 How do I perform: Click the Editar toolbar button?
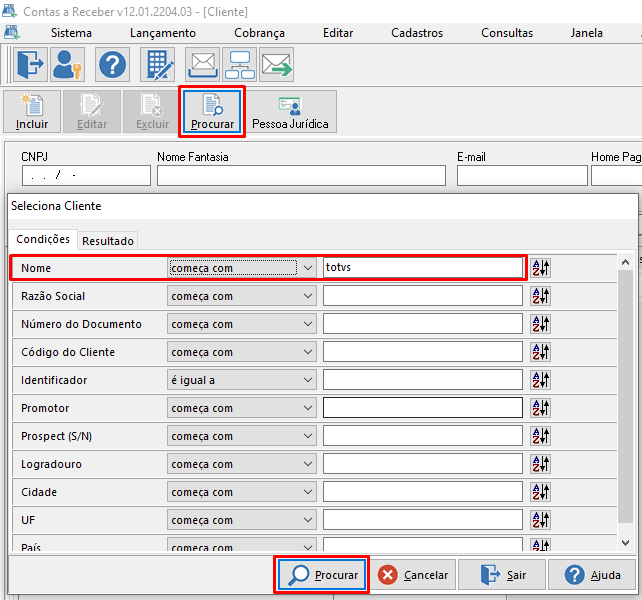92,112
